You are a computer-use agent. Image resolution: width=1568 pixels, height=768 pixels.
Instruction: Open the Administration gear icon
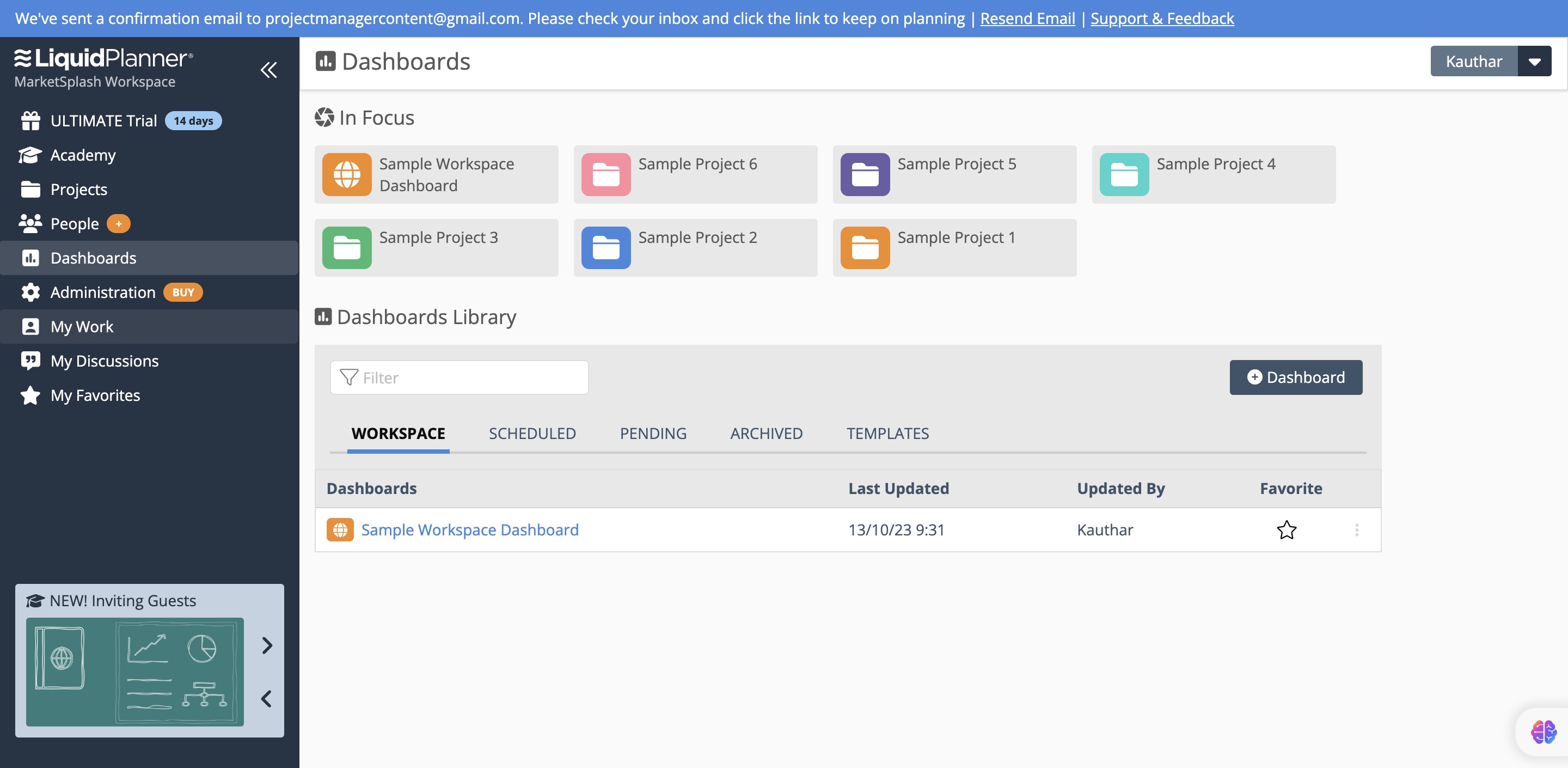click(30, 292)
